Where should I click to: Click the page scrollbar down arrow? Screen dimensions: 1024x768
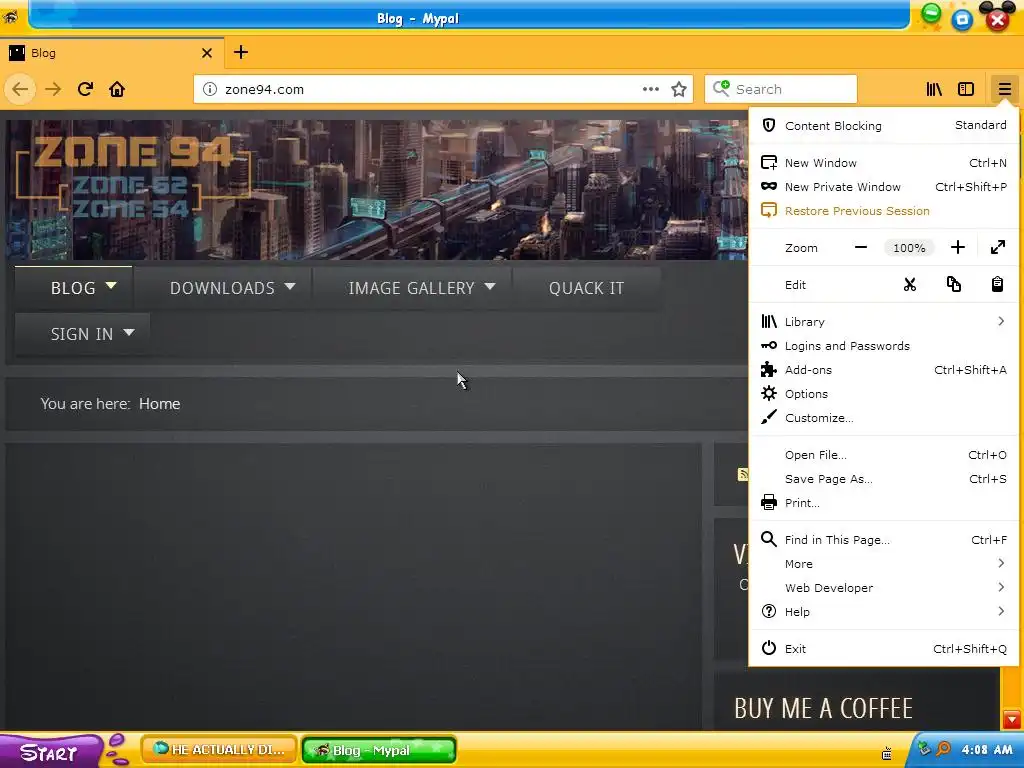point(1012,720)
